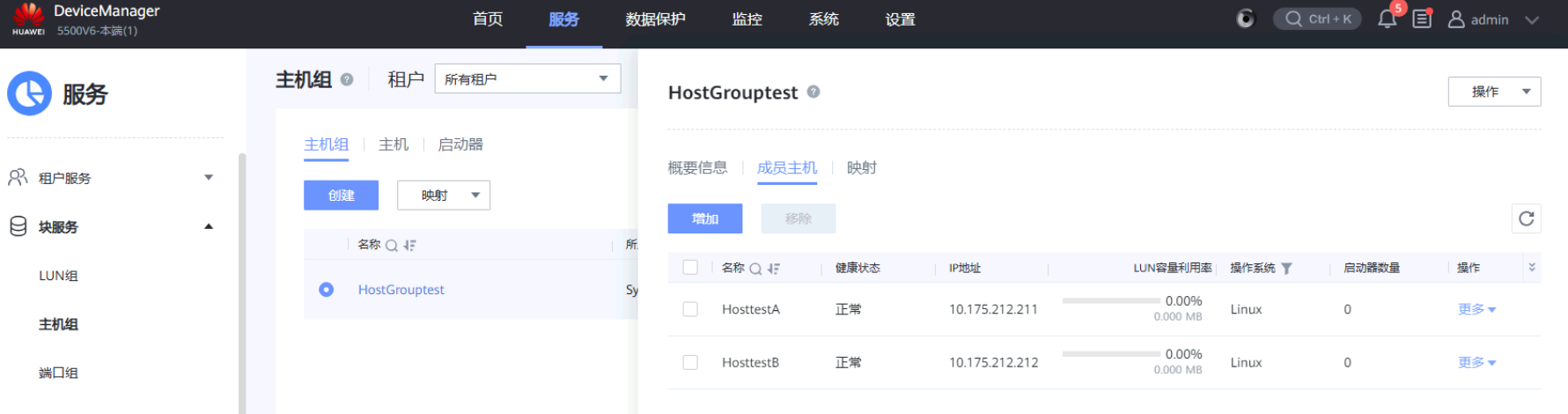Click the operating system filter funnel icon
This screenshot has width=1568, height=414.
(1286, 269)
